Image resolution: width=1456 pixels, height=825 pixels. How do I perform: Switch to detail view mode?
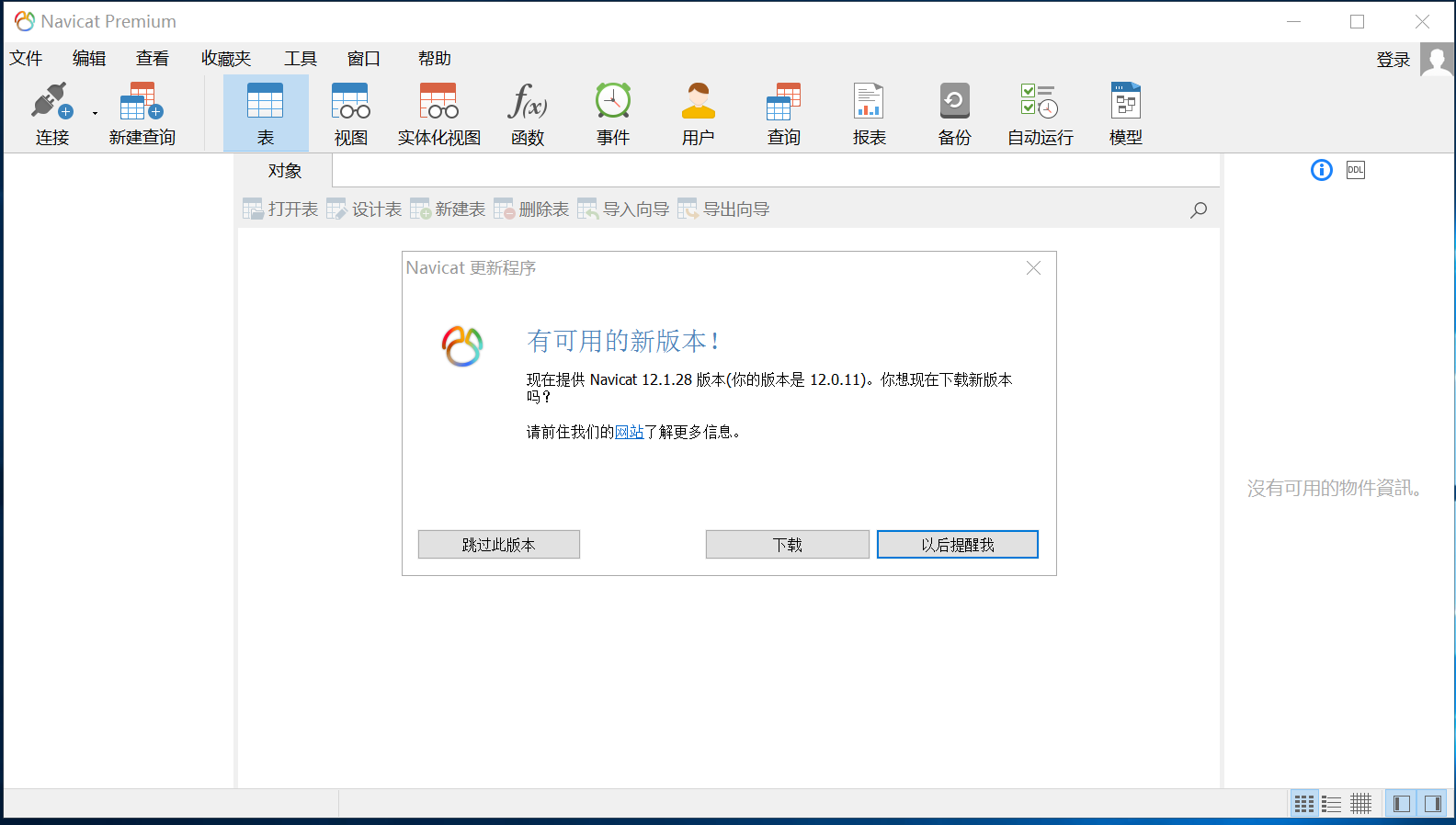1361,804
